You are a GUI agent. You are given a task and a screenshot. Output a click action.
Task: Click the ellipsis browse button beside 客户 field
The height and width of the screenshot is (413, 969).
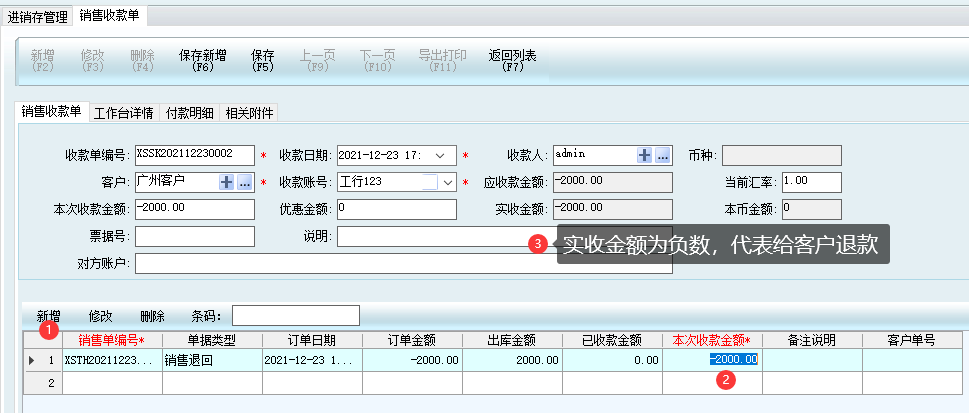point(245,182)
